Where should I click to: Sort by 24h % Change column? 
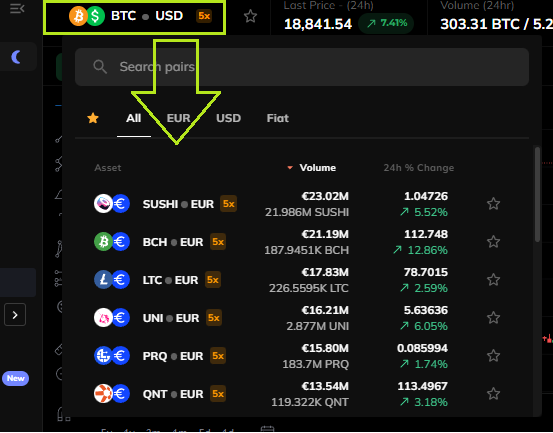[x=419, y=168]
